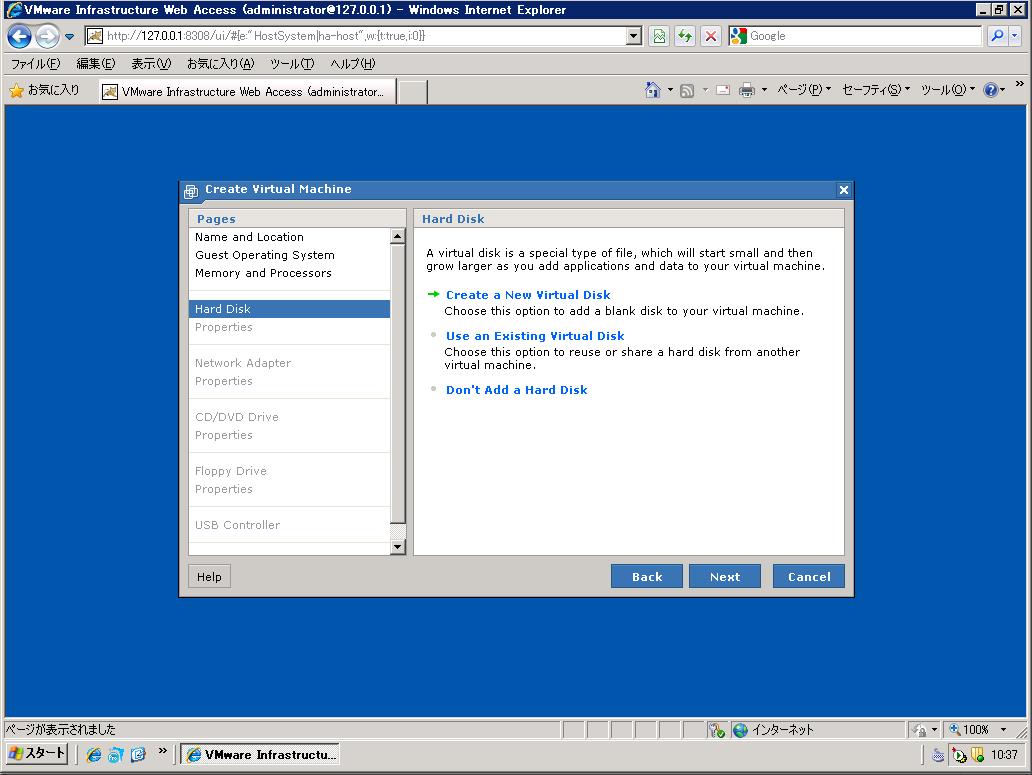The width and height of the screenshot is (1032, 775).
Task: Select the Floppy Drive page
Action: coord(230,471)
